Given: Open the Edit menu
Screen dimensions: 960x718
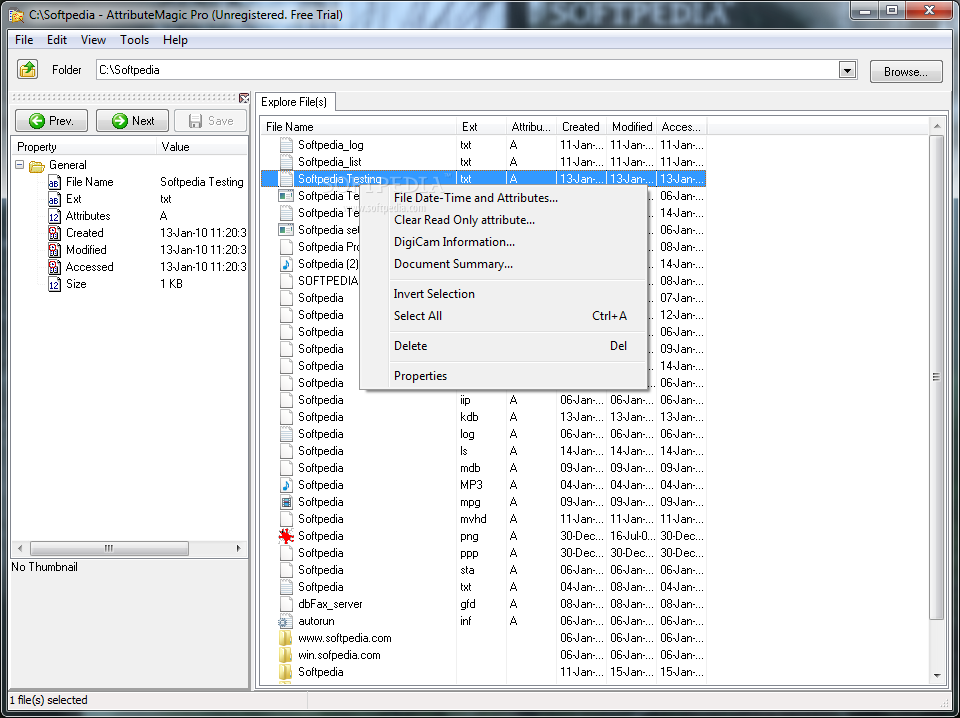Looking at the screenshot, I should [x=57, y=40].
